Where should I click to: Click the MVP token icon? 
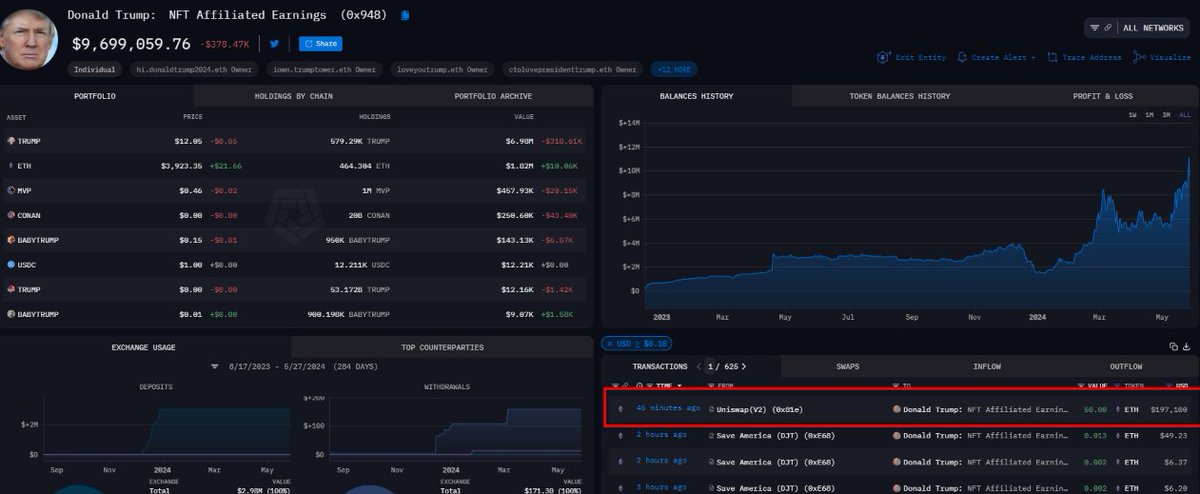(x=10, y=190)
